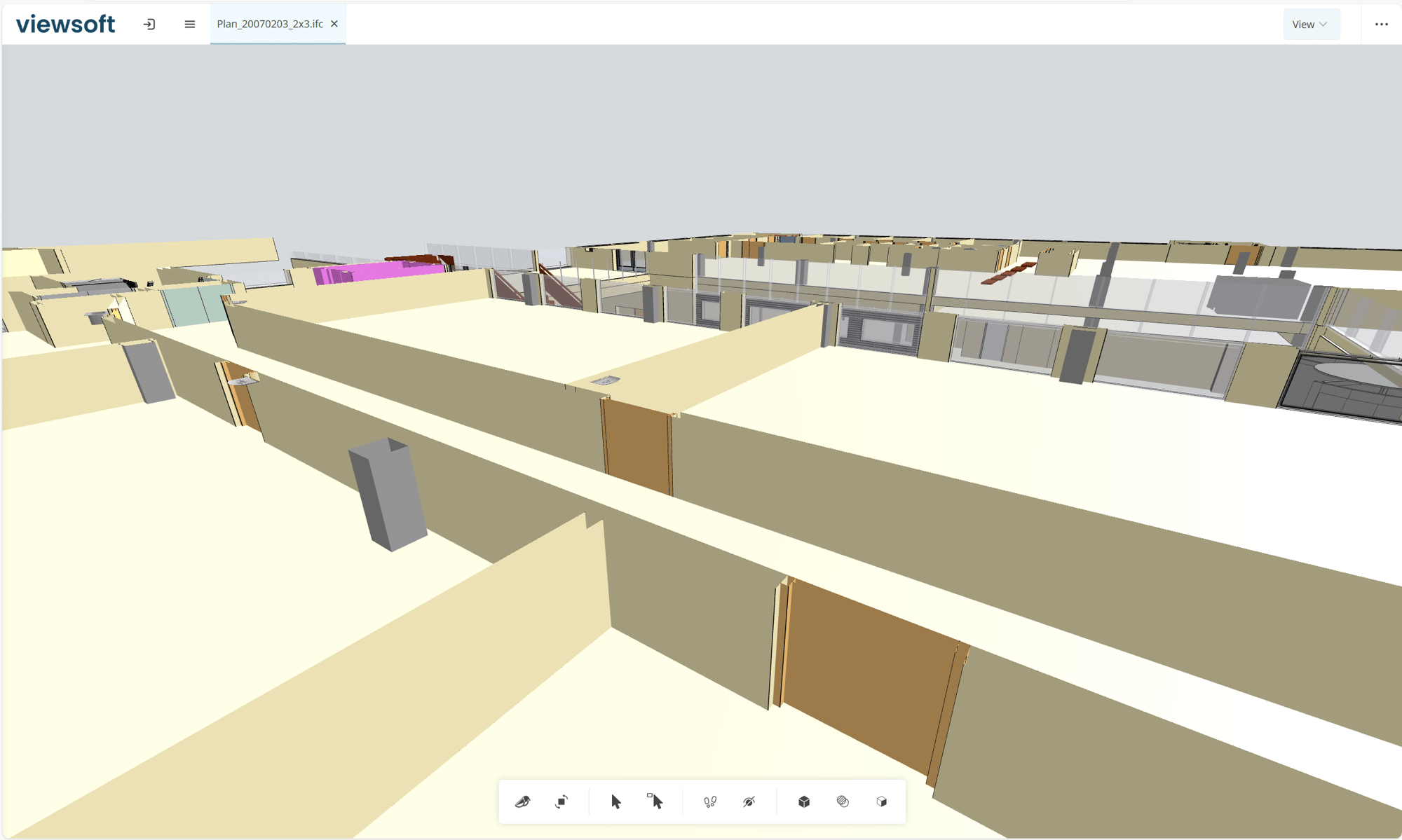
Task: Open the View dropdown
Action: [x=1303, y=25]
